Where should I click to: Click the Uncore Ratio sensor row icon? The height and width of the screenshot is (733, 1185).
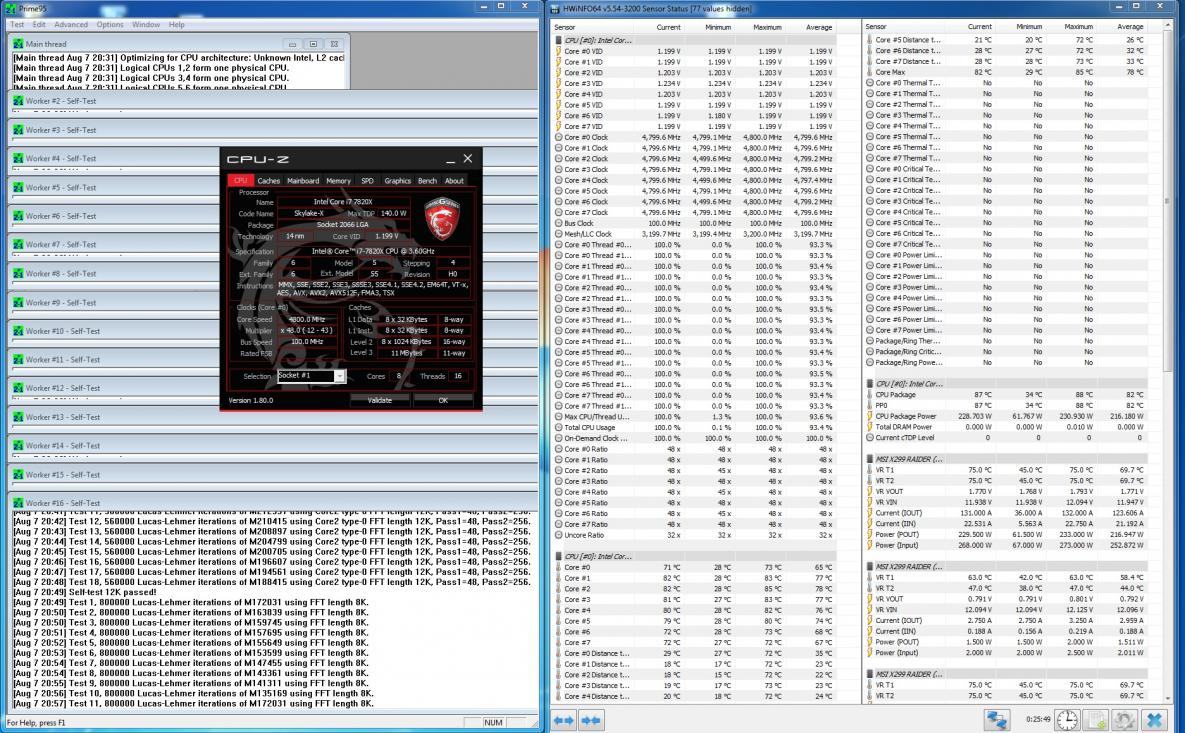point(558,535)
